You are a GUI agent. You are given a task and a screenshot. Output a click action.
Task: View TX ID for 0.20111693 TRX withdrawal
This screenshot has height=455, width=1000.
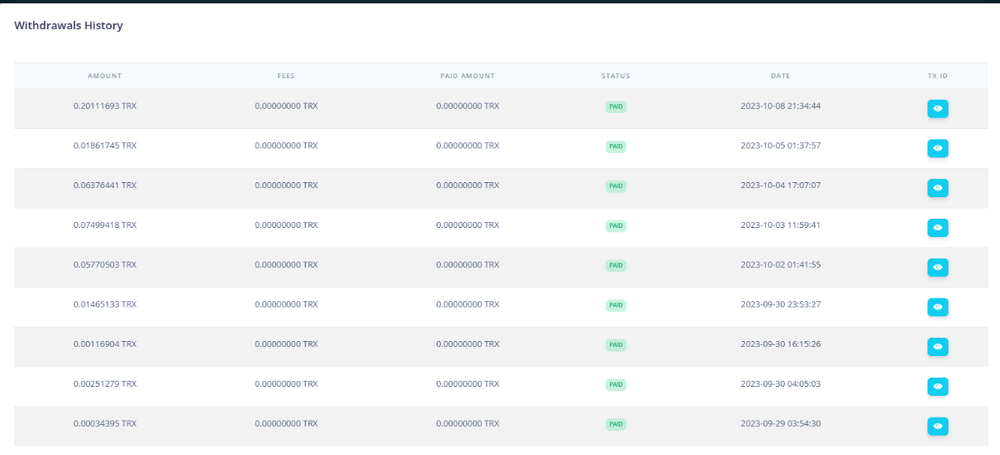click(937, 108)
